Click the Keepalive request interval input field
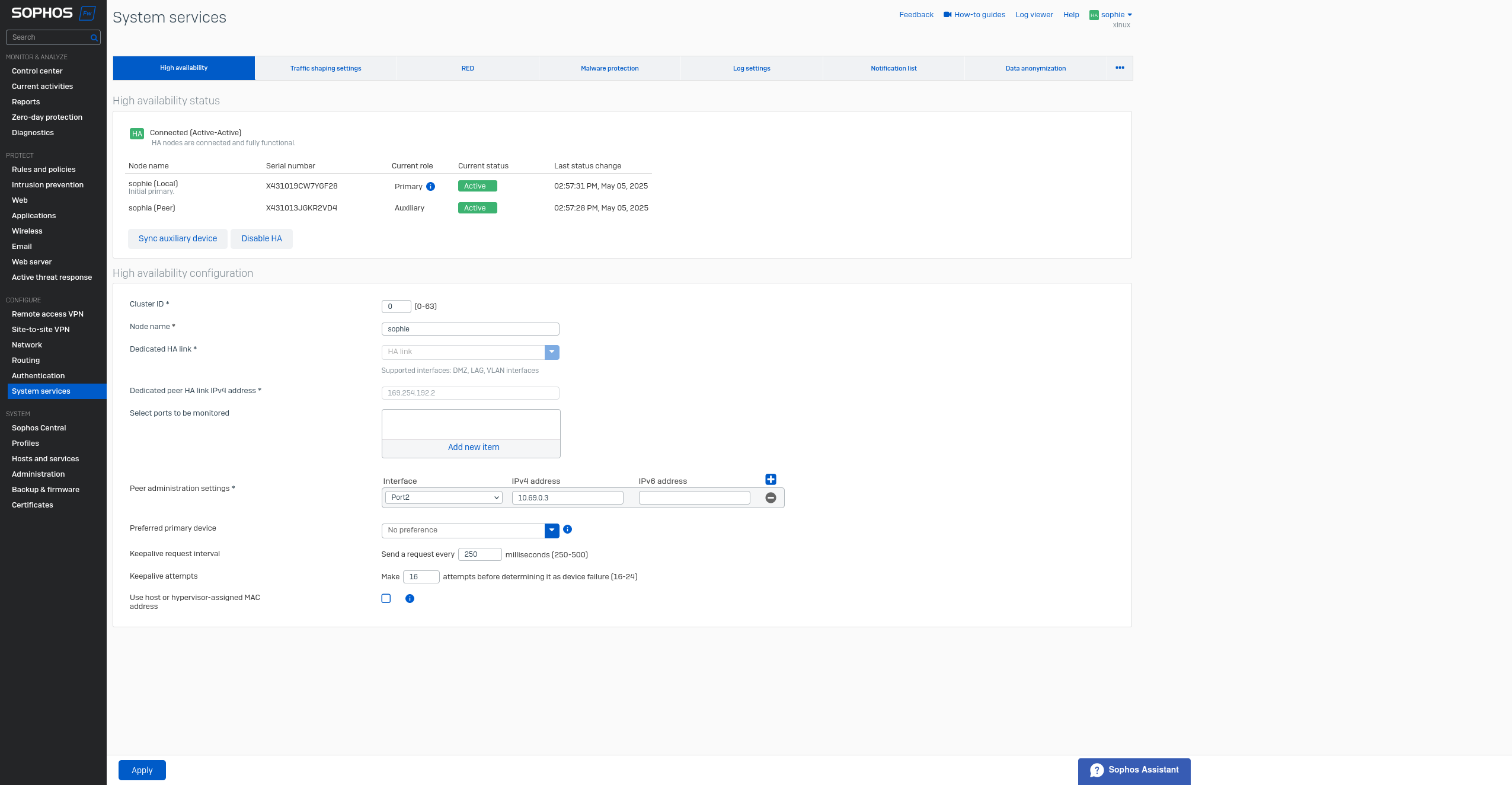Screen dimensions: 1512x785 tap(480, 554)
